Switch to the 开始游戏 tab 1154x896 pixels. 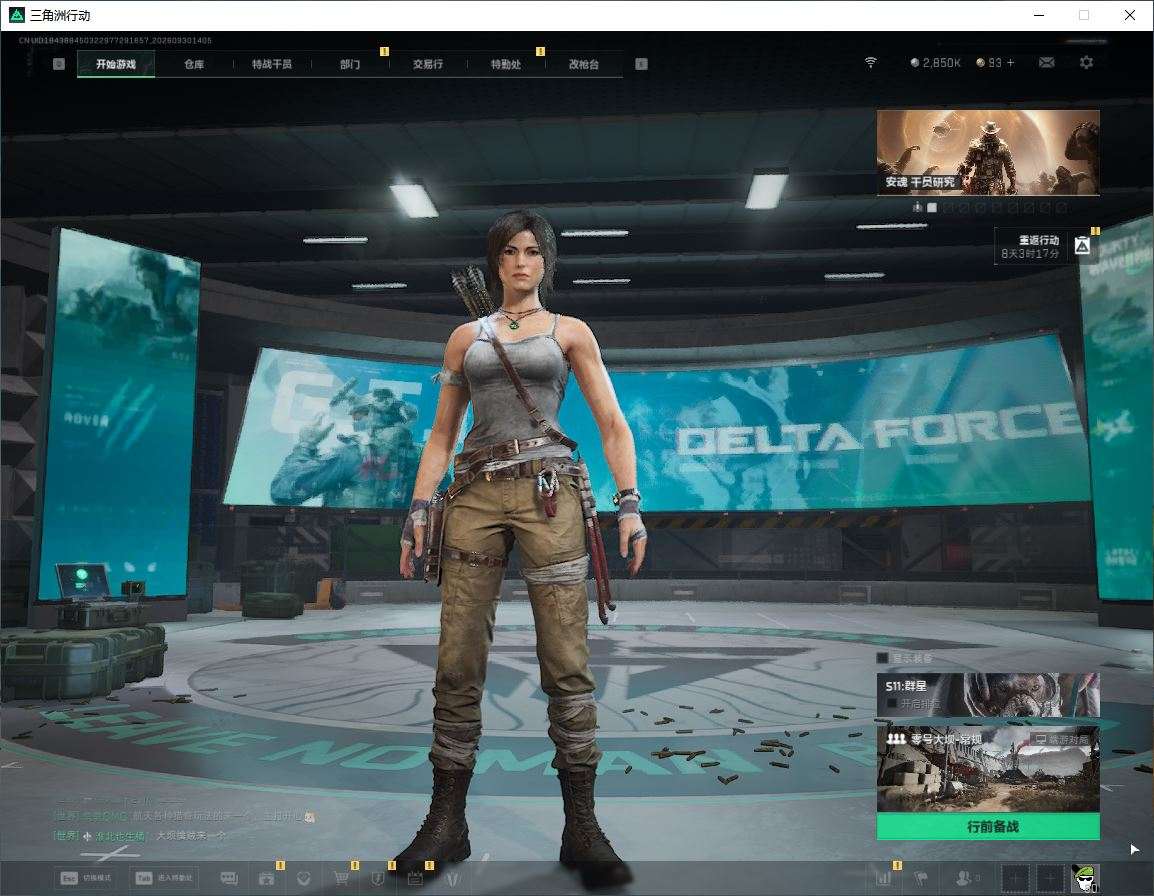(x=116, y=64)
